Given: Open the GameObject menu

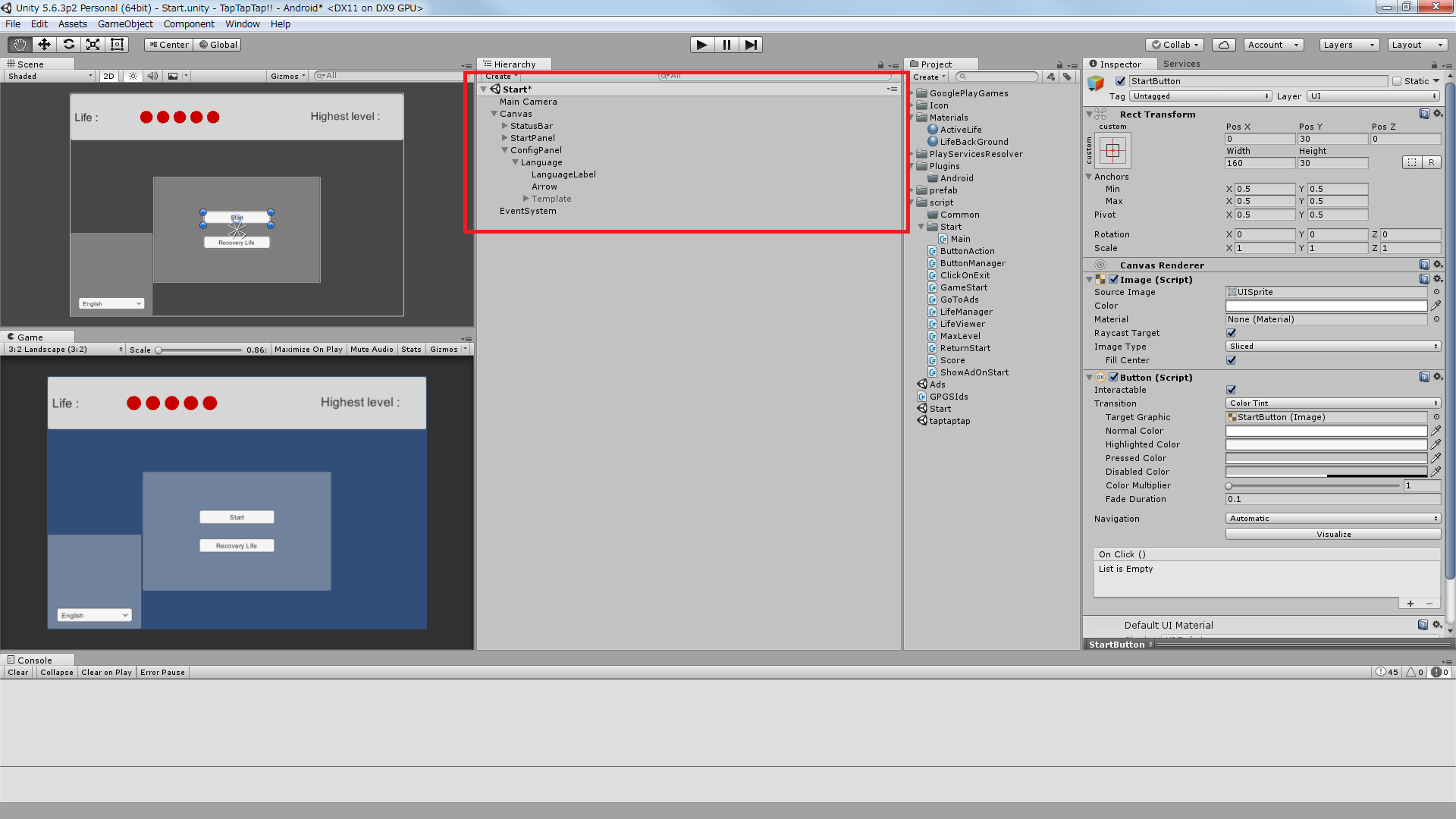Looking at the screenshot, I should pos(125,24).
